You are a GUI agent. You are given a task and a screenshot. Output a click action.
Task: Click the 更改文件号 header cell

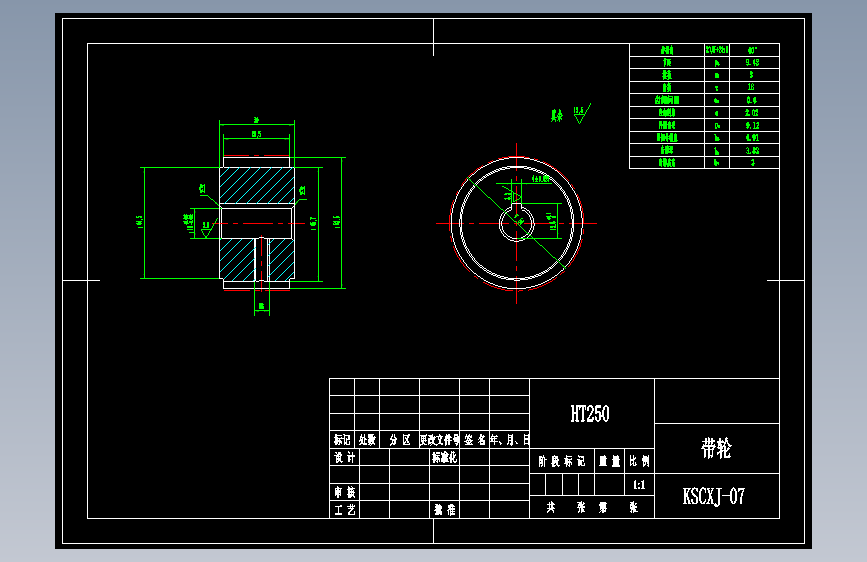pos(440,440)
